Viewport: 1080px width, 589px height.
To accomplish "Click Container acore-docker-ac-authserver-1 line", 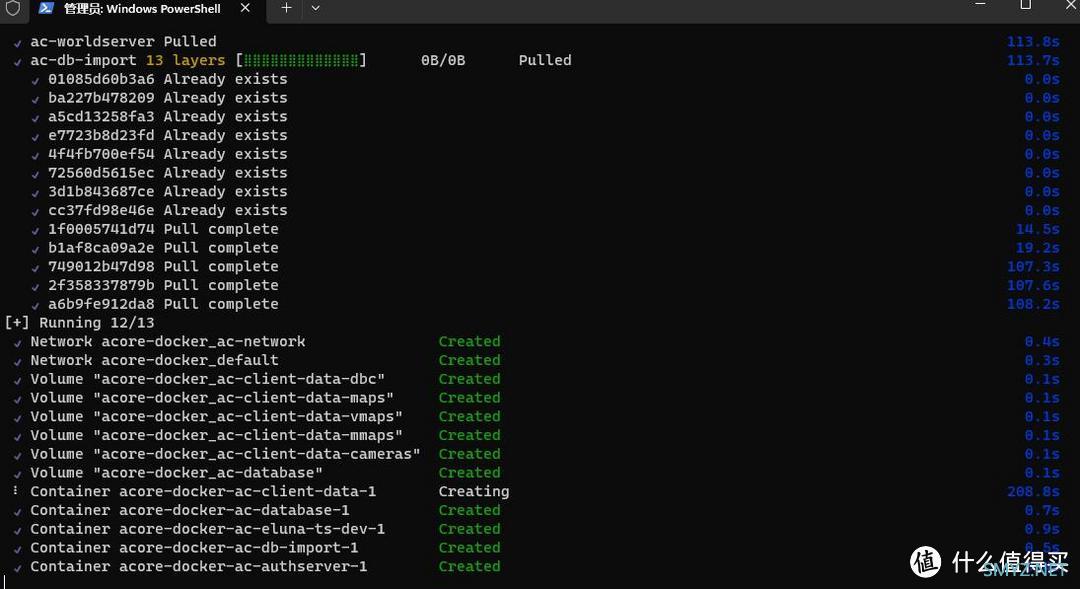I will pyautogui.click(x=198, y=566).
